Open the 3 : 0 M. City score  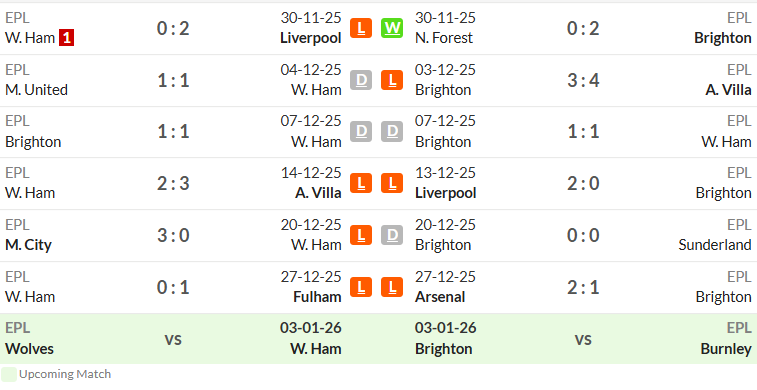click(x=173, y=236)
